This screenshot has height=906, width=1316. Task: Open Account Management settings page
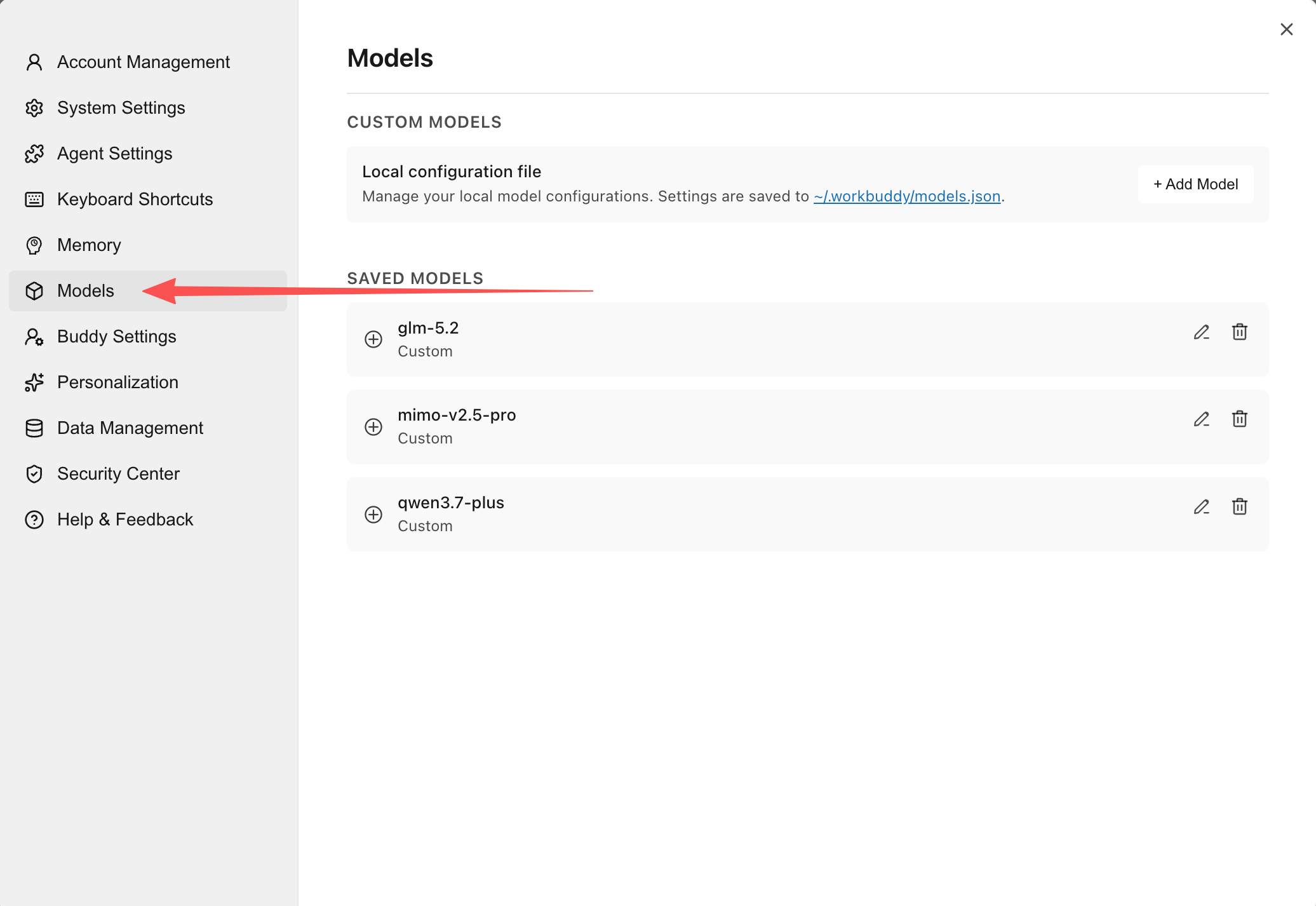pos(148,62)
